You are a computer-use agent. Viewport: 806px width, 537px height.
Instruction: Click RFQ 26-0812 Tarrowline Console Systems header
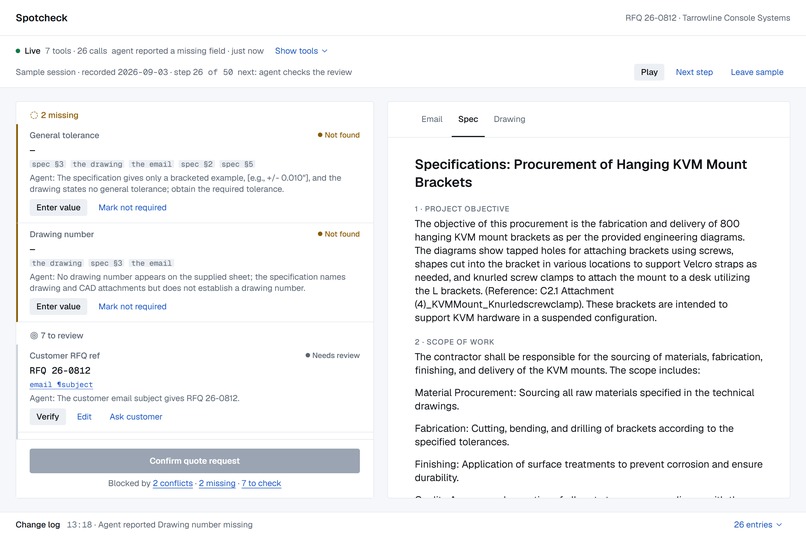[708, 18]
